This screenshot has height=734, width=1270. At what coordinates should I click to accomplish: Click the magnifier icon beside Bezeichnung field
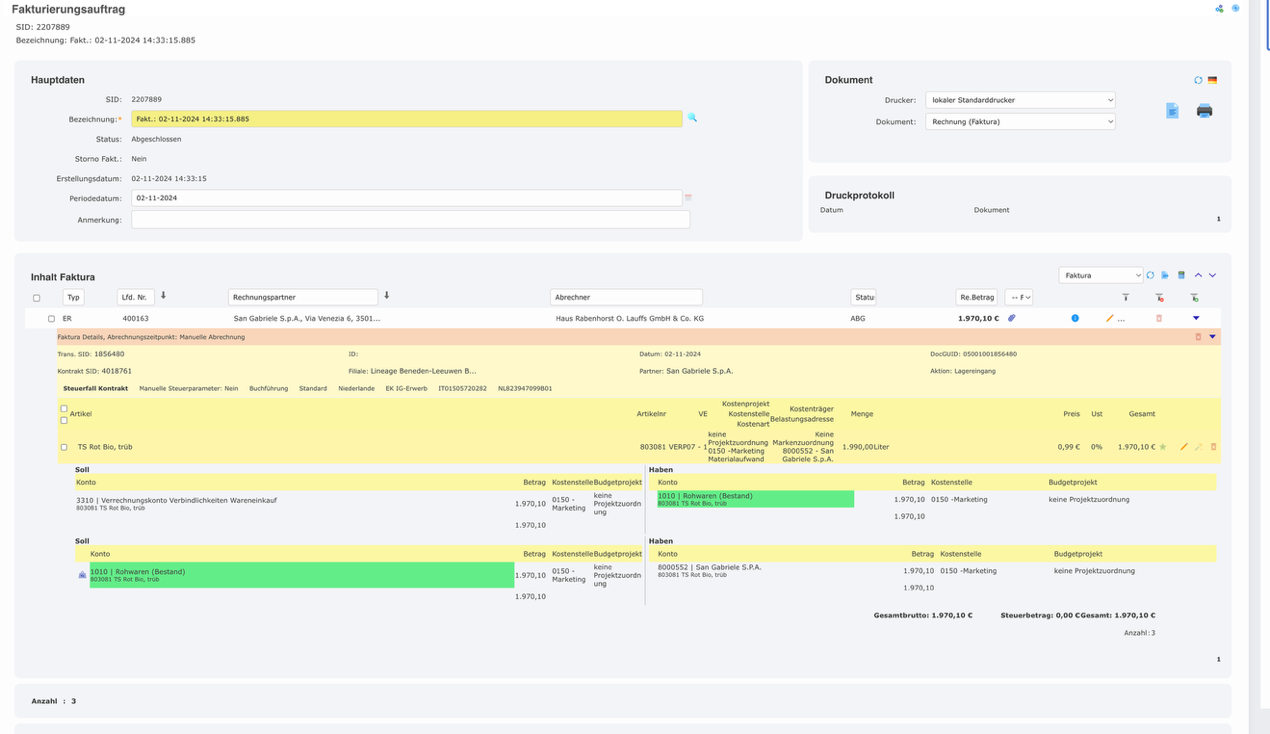point(692,118)
